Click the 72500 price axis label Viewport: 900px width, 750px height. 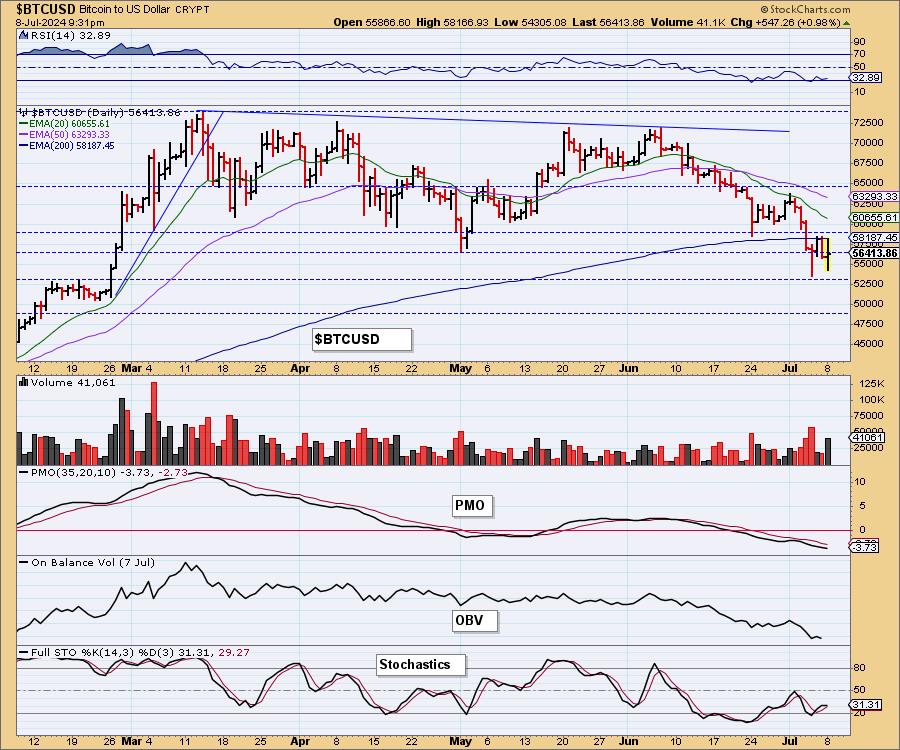pyautogui.click(x=867, y=123)
